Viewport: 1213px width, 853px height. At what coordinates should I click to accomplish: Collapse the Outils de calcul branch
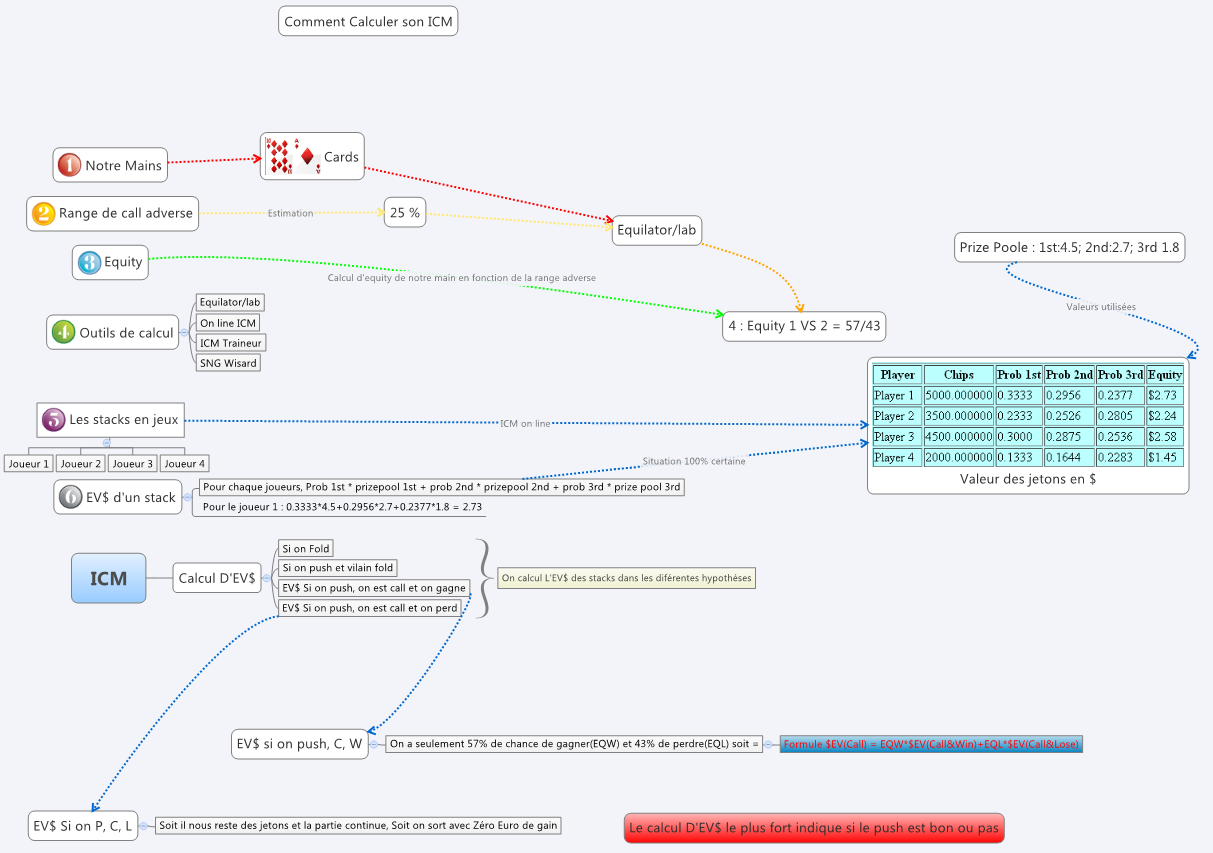(185, 332)
